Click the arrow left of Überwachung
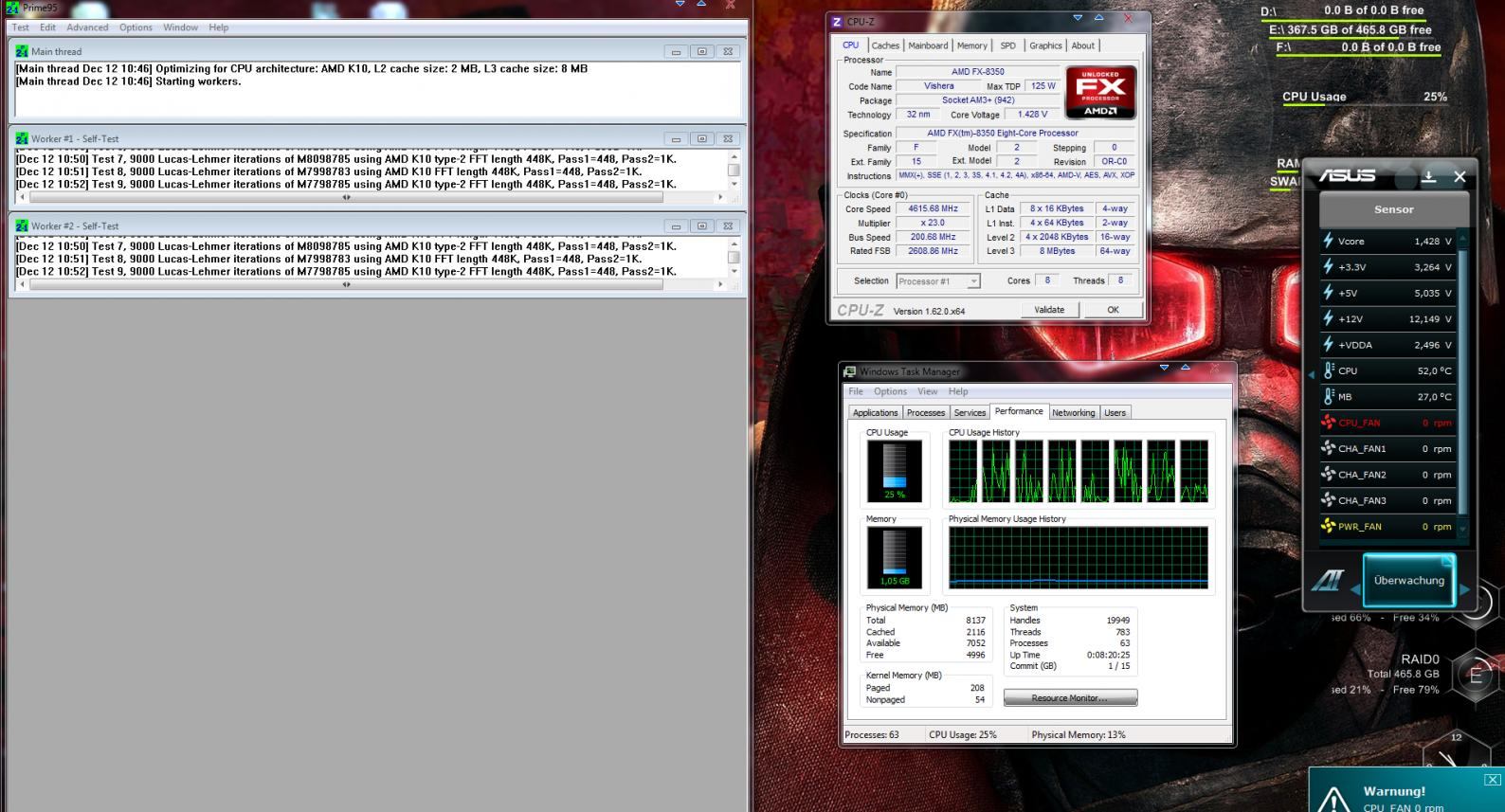 pyautogui.click(x=1354, y=589)
